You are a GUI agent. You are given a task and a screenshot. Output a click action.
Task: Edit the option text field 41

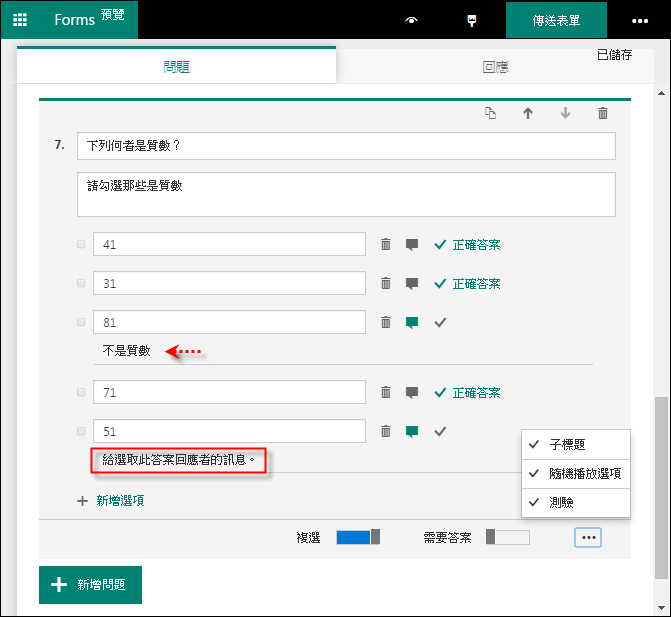(229, 244)
